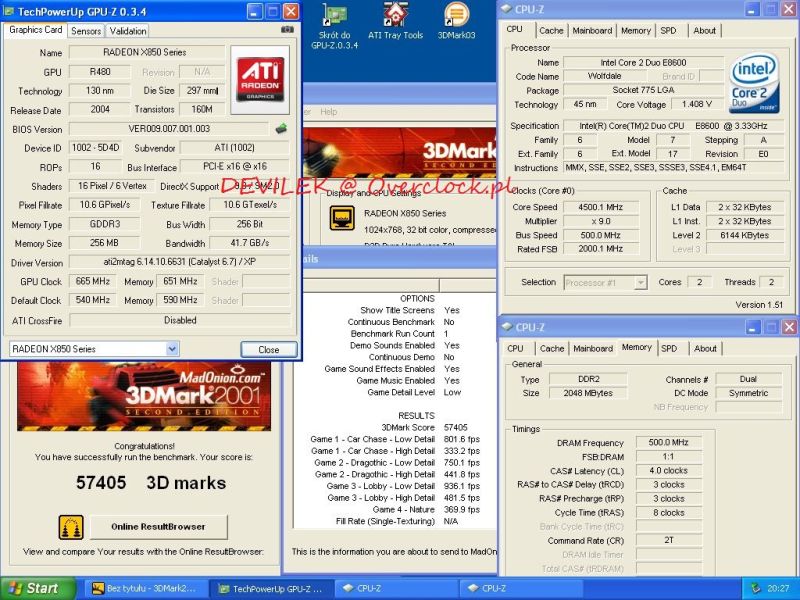Click the Online ResultBrowser button
Image resolution: width=800 pixels, height=600 pixels.
[x=158, y=527]
